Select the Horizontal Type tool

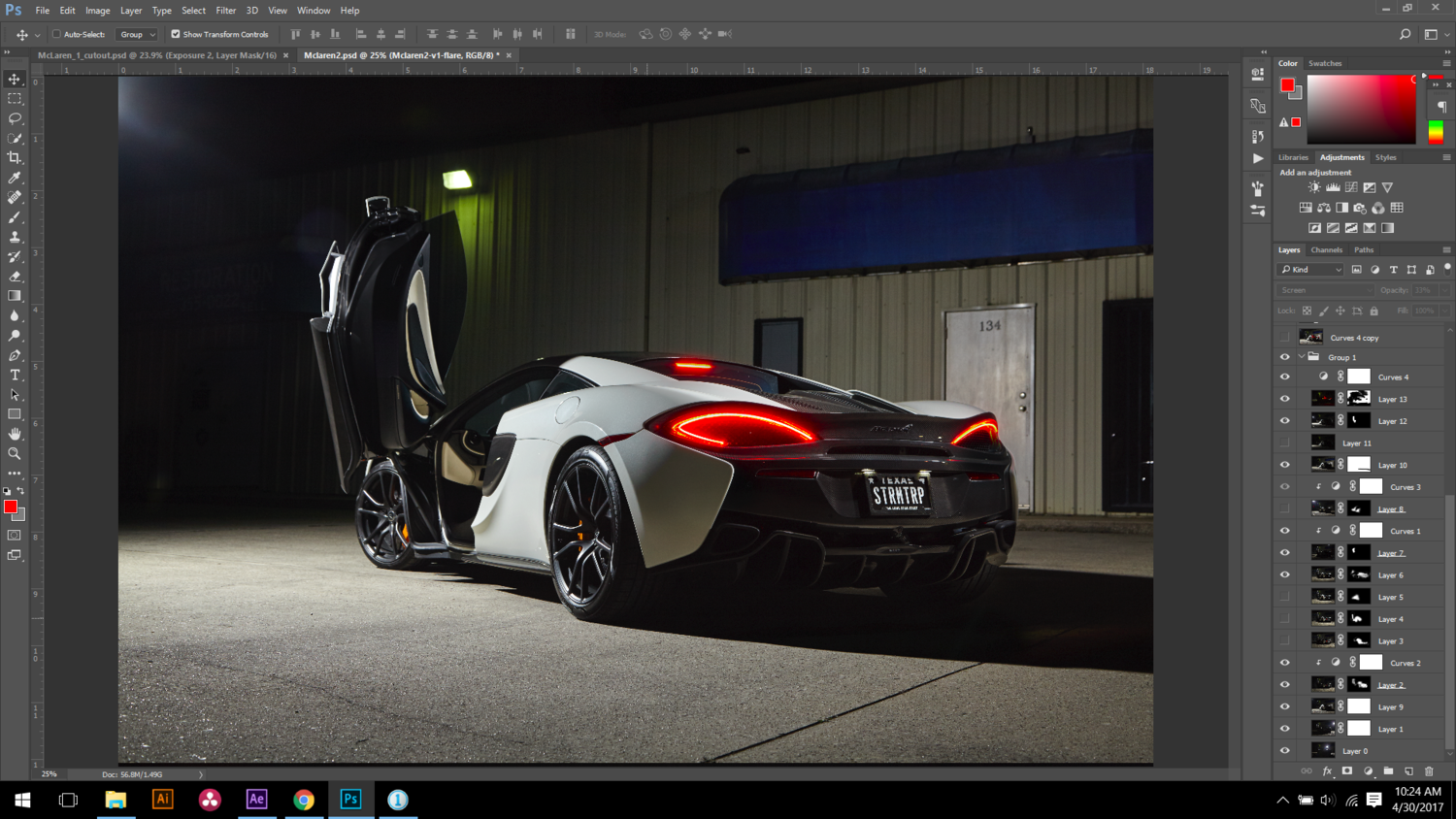point(15,376)
